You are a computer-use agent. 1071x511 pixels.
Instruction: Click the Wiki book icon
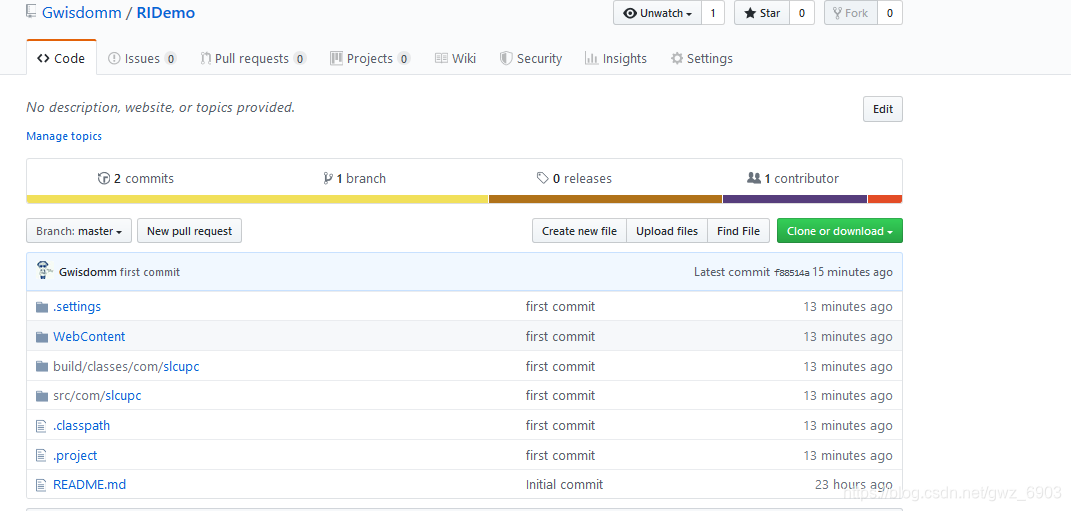point(441,59)
